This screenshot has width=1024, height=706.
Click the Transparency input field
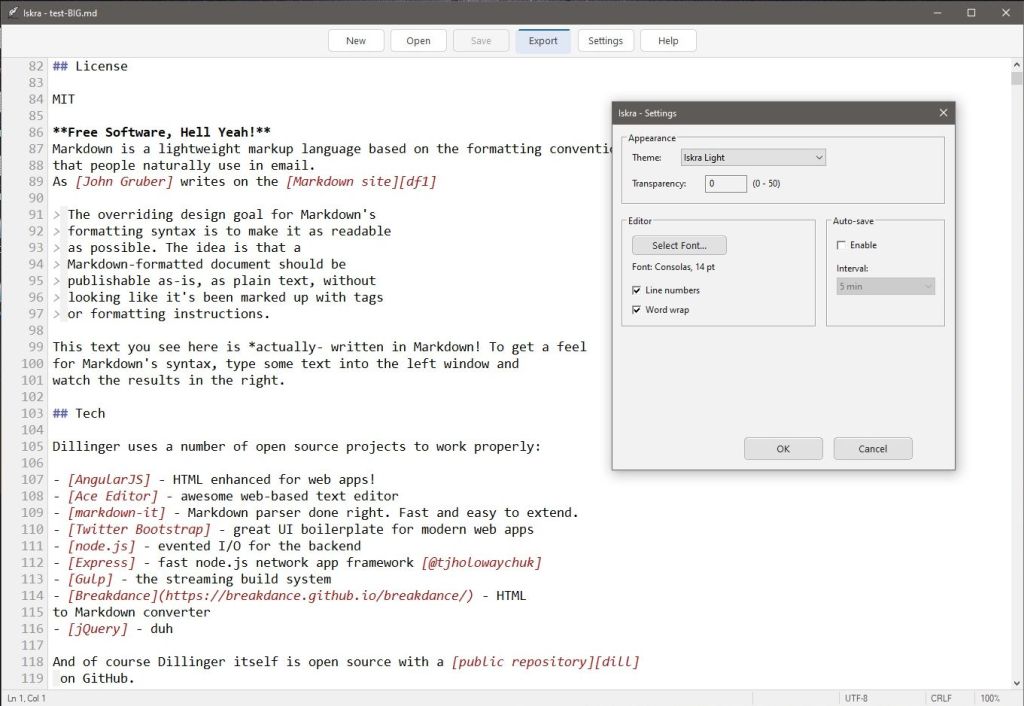coord(726,184)
